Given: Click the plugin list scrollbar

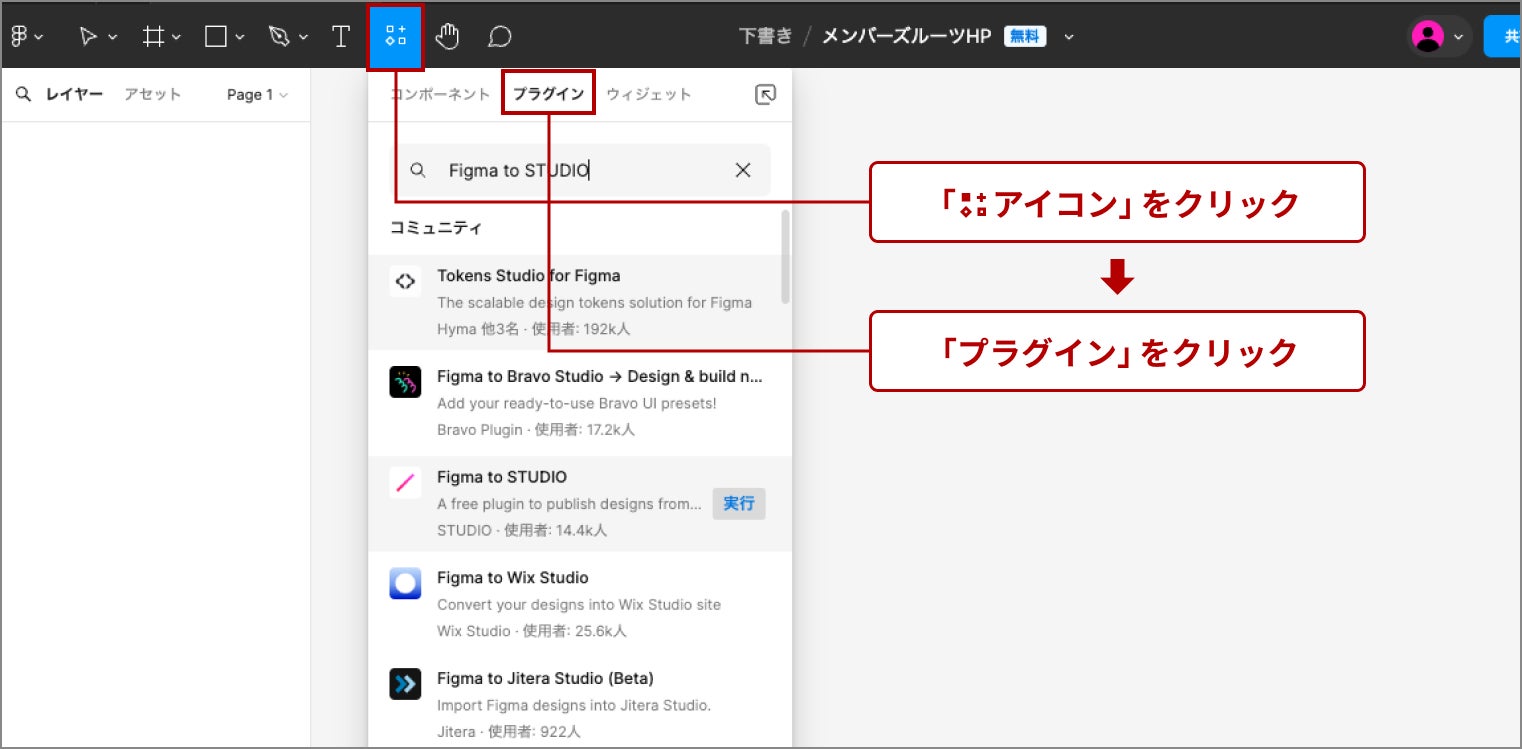Looking at the screenshot, I should click(785, 257).
